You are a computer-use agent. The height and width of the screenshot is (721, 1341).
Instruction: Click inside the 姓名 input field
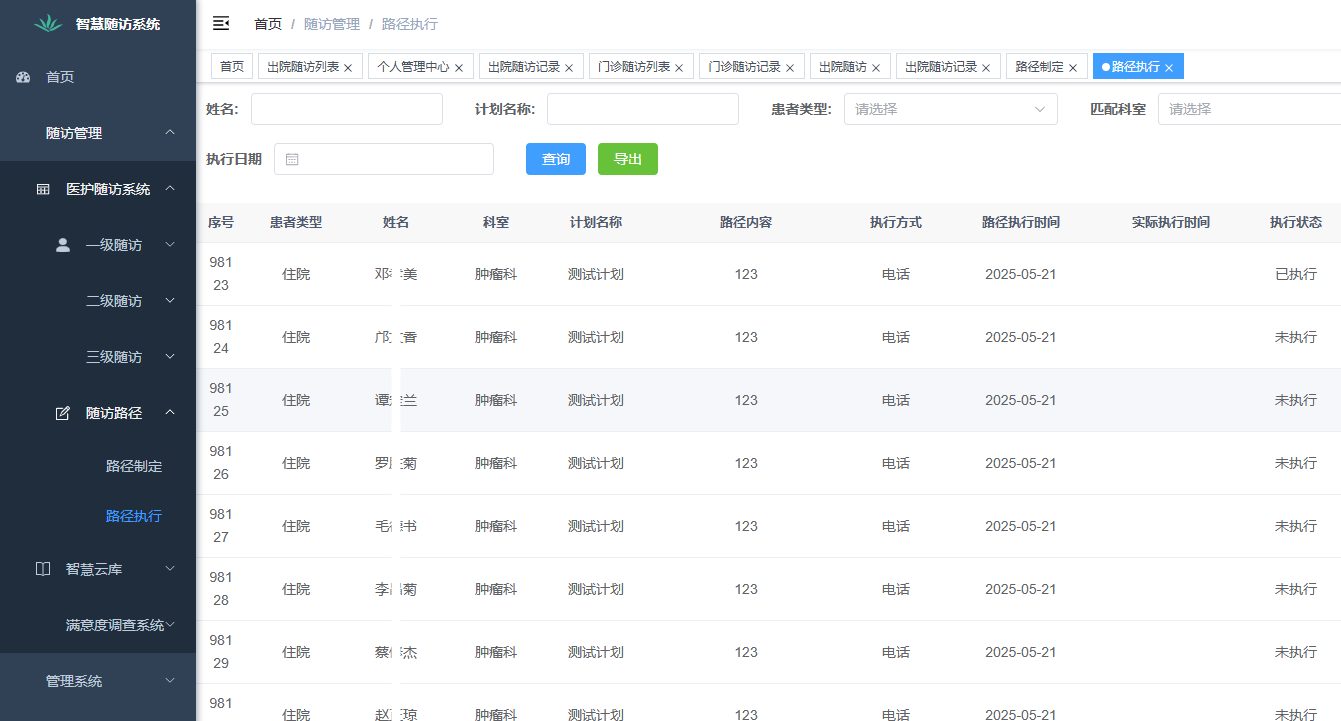[x=346, y=109]
